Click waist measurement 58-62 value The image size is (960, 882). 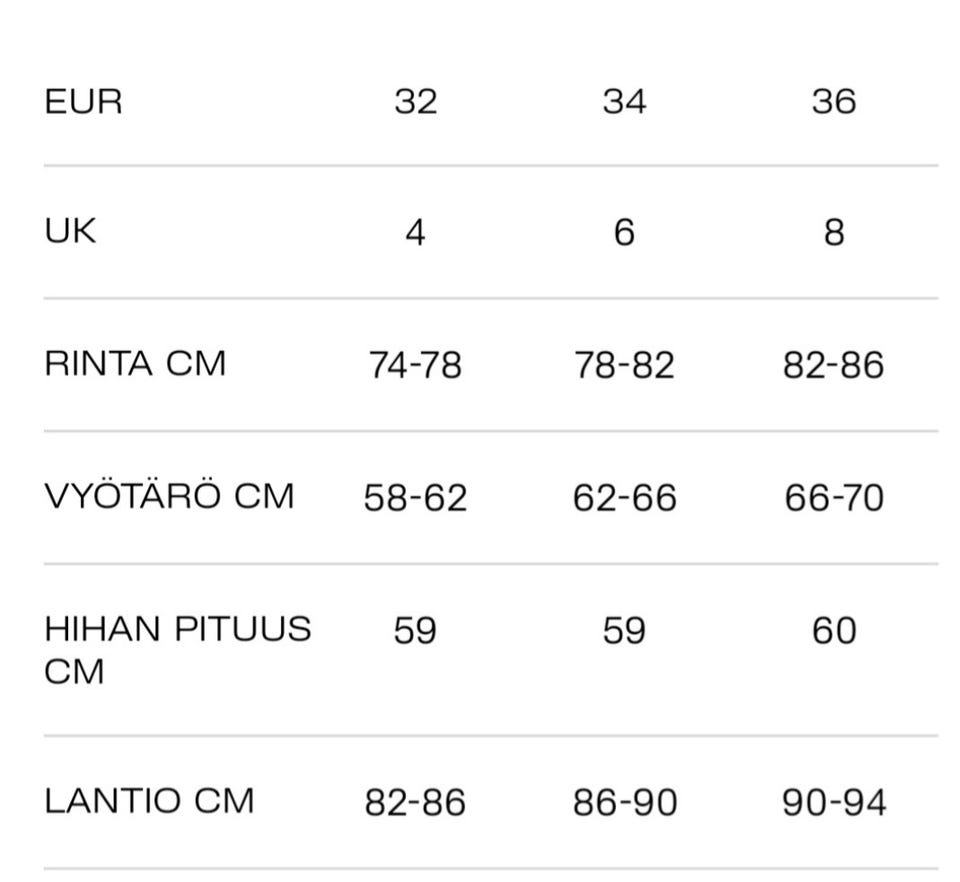[x=415, y=498]
